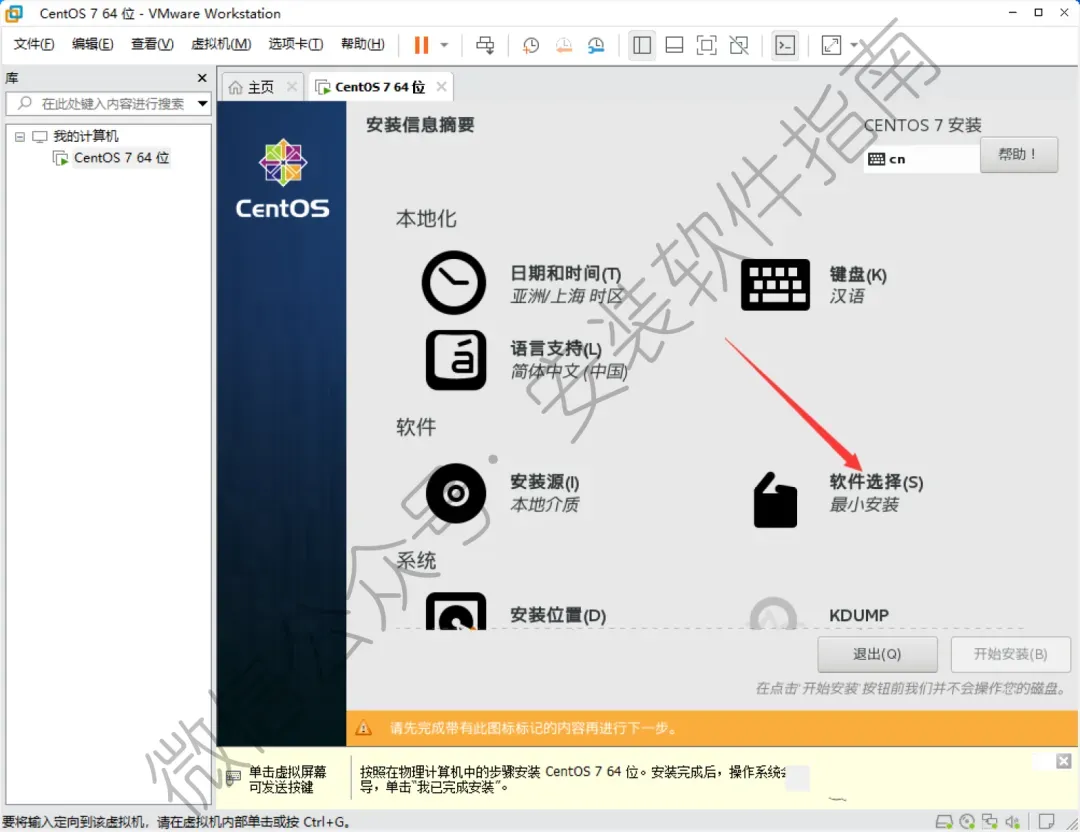The image size is (1080, 832).
Task: Open the 文件(F) menu
Action: (x=34, y=44)
